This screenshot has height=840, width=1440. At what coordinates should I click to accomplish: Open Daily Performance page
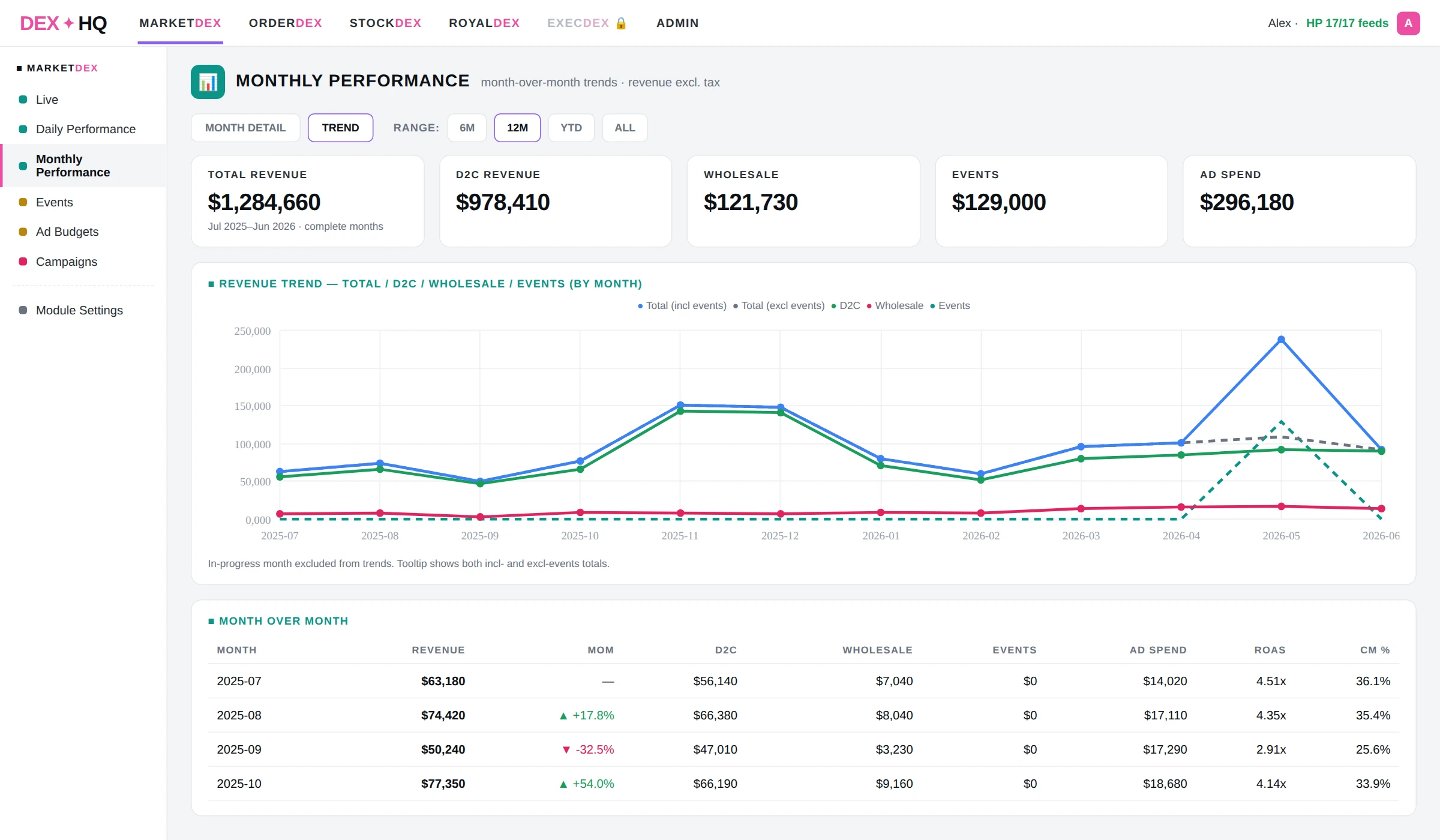point(83,129)
